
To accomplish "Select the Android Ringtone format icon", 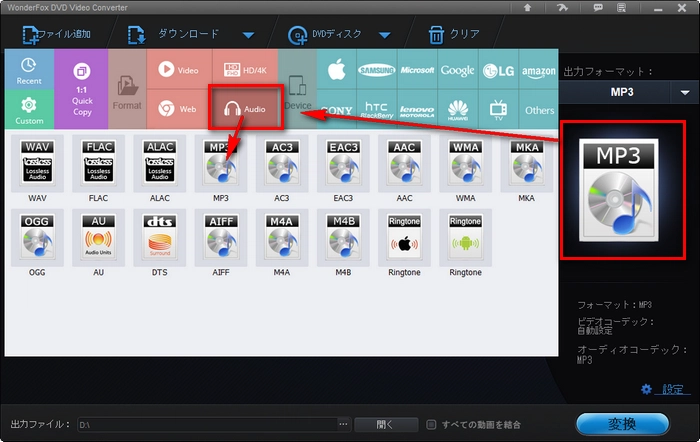I will click(x=465, y=238).
